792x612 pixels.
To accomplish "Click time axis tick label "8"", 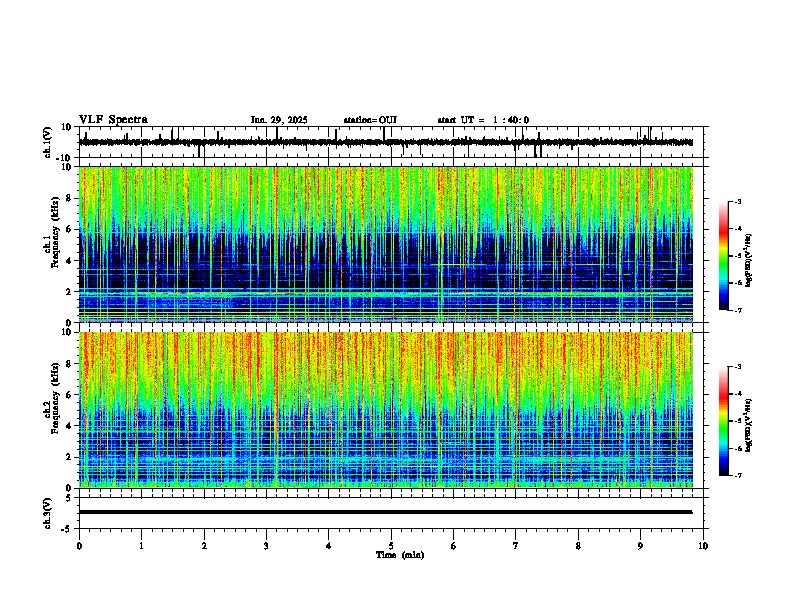I will point(578,546).
